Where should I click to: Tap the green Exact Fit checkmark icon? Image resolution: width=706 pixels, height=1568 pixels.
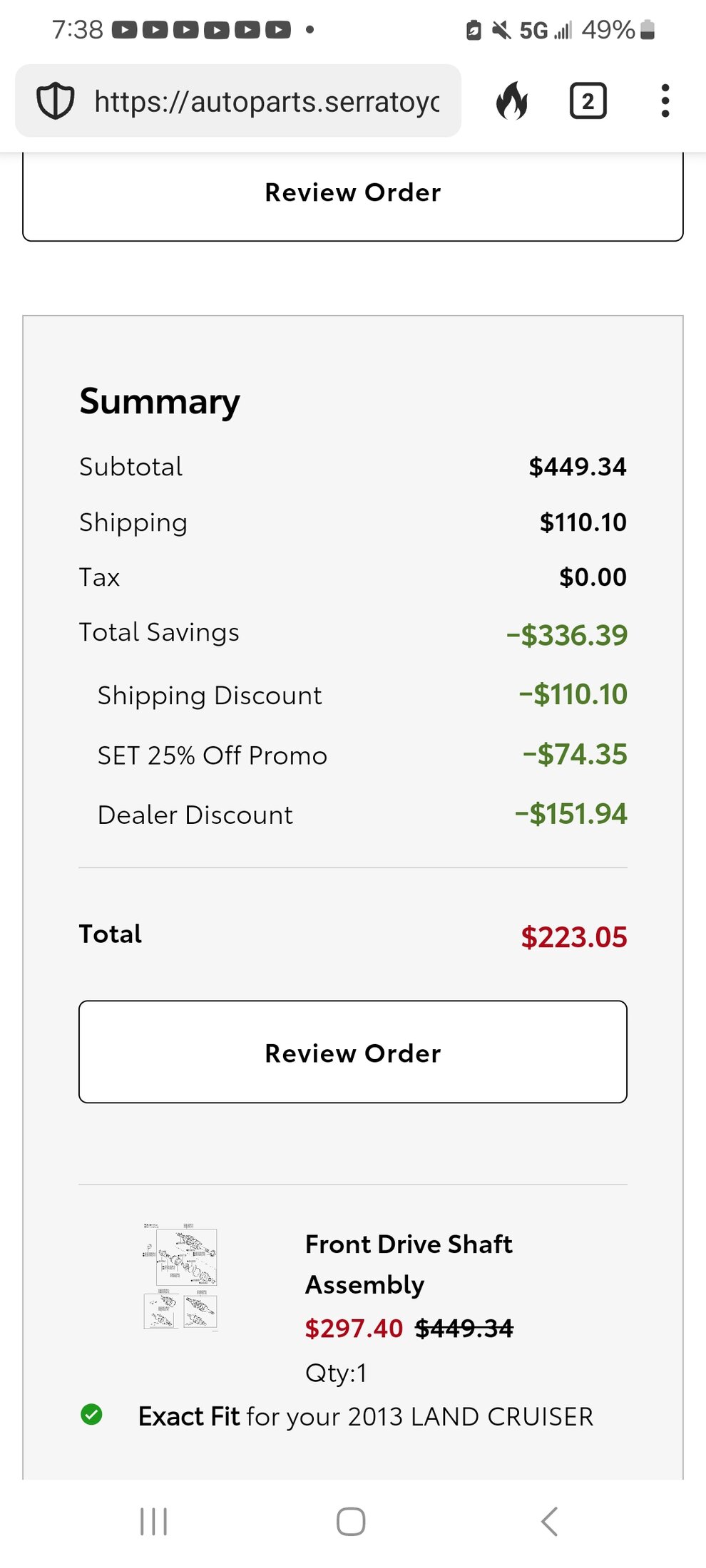coord(91,1414)
